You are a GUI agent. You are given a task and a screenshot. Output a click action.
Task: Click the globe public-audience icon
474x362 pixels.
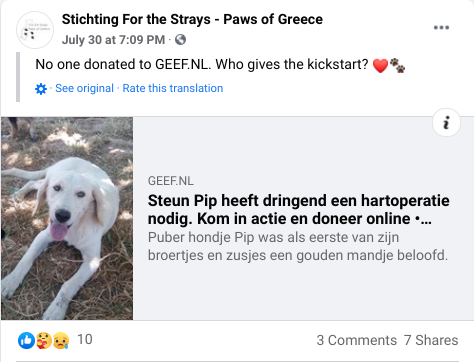(180, 40)
